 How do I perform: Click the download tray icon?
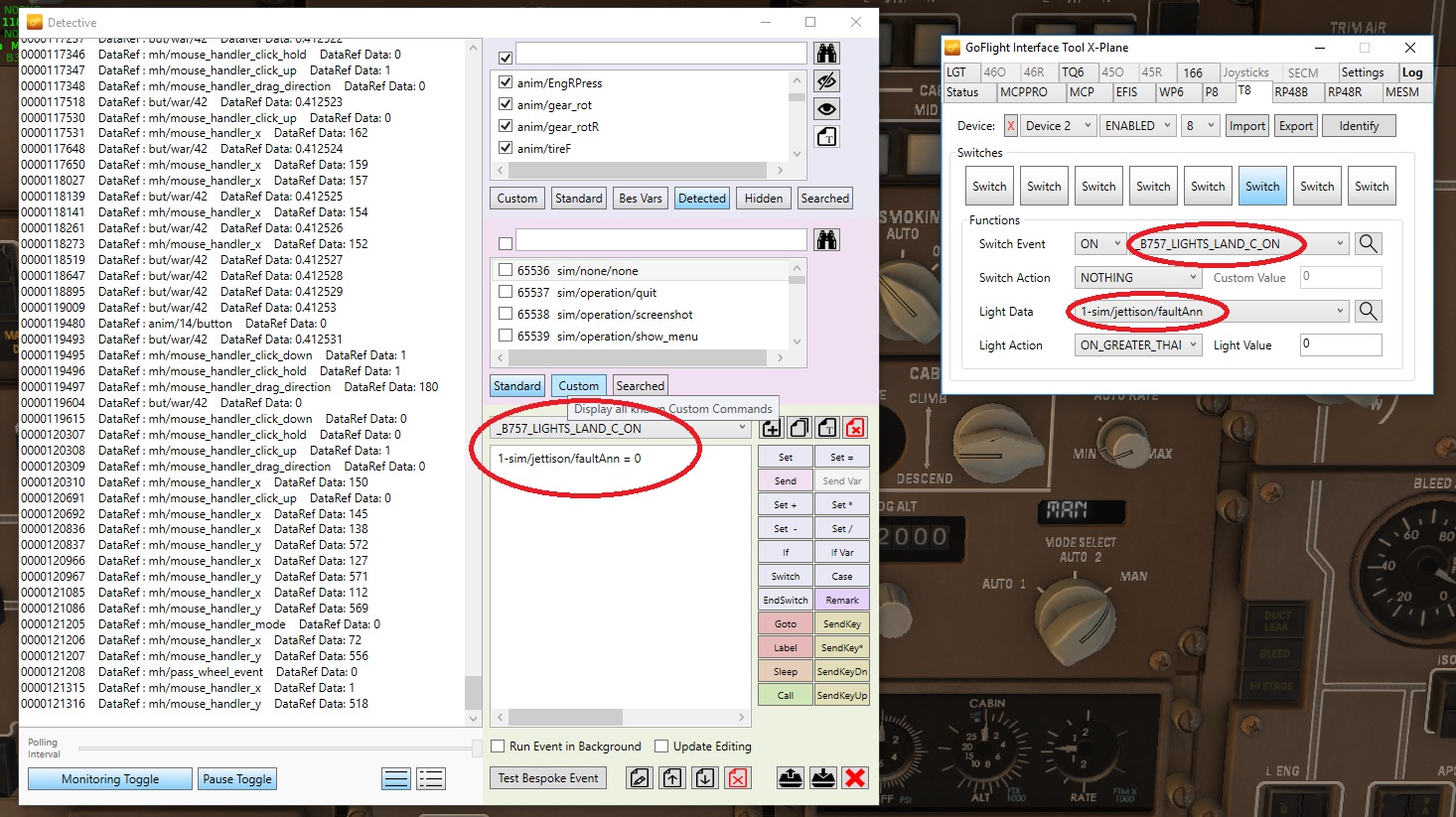[823, 778]
